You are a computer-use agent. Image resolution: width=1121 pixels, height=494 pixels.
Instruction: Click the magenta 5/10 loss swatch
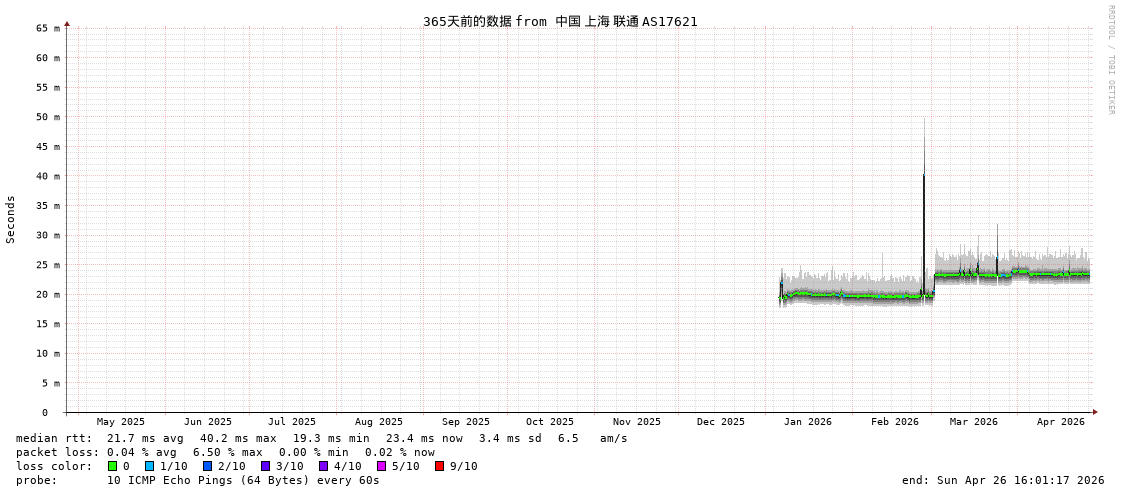coord(381,466)
